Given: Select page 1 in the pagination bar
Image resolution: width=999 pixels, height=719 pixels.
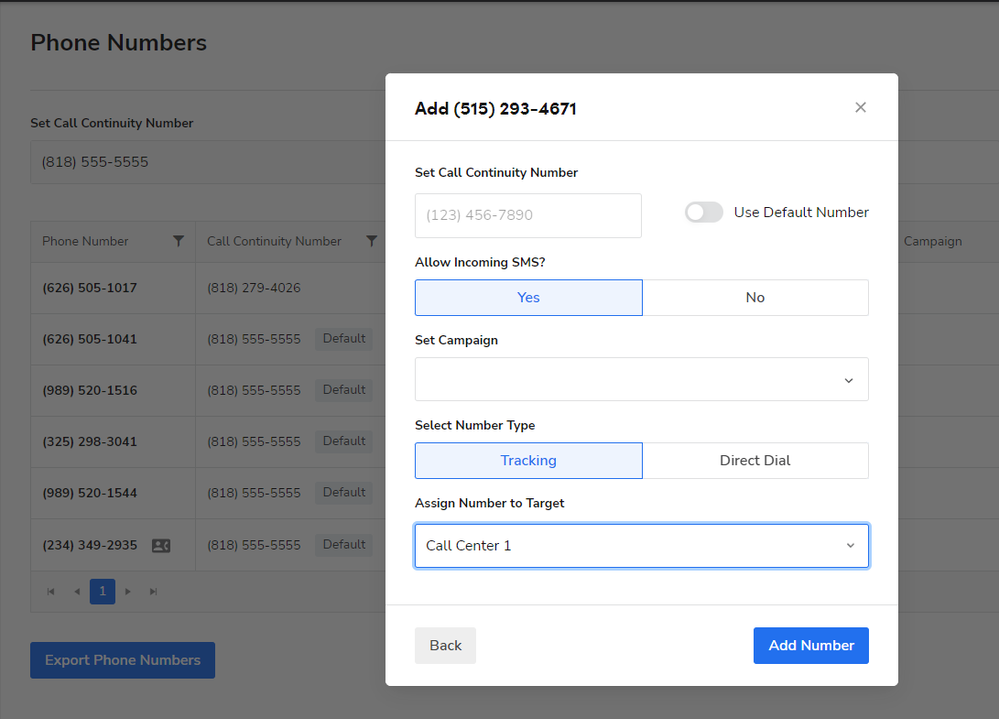Looking at the screenshot, I should pyautogui.click(x=102, y=591).
